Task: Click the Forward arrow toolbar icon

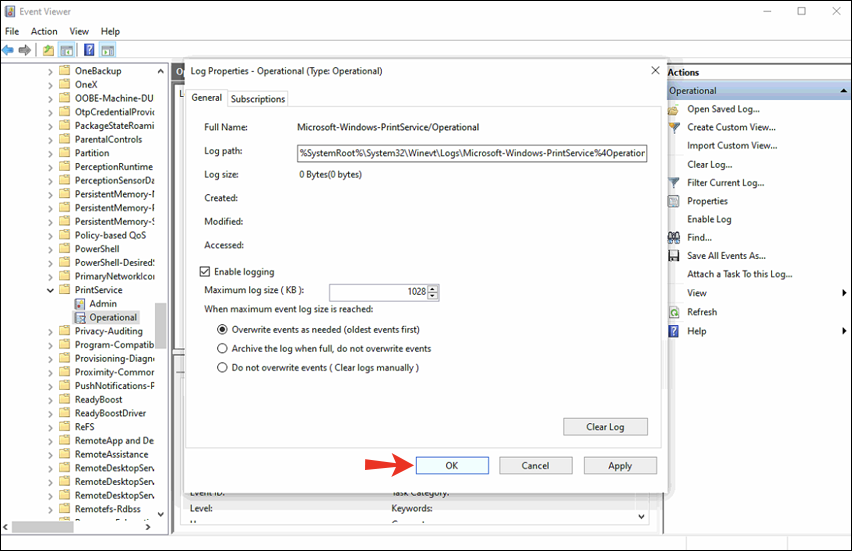Action: click(24, 51)
